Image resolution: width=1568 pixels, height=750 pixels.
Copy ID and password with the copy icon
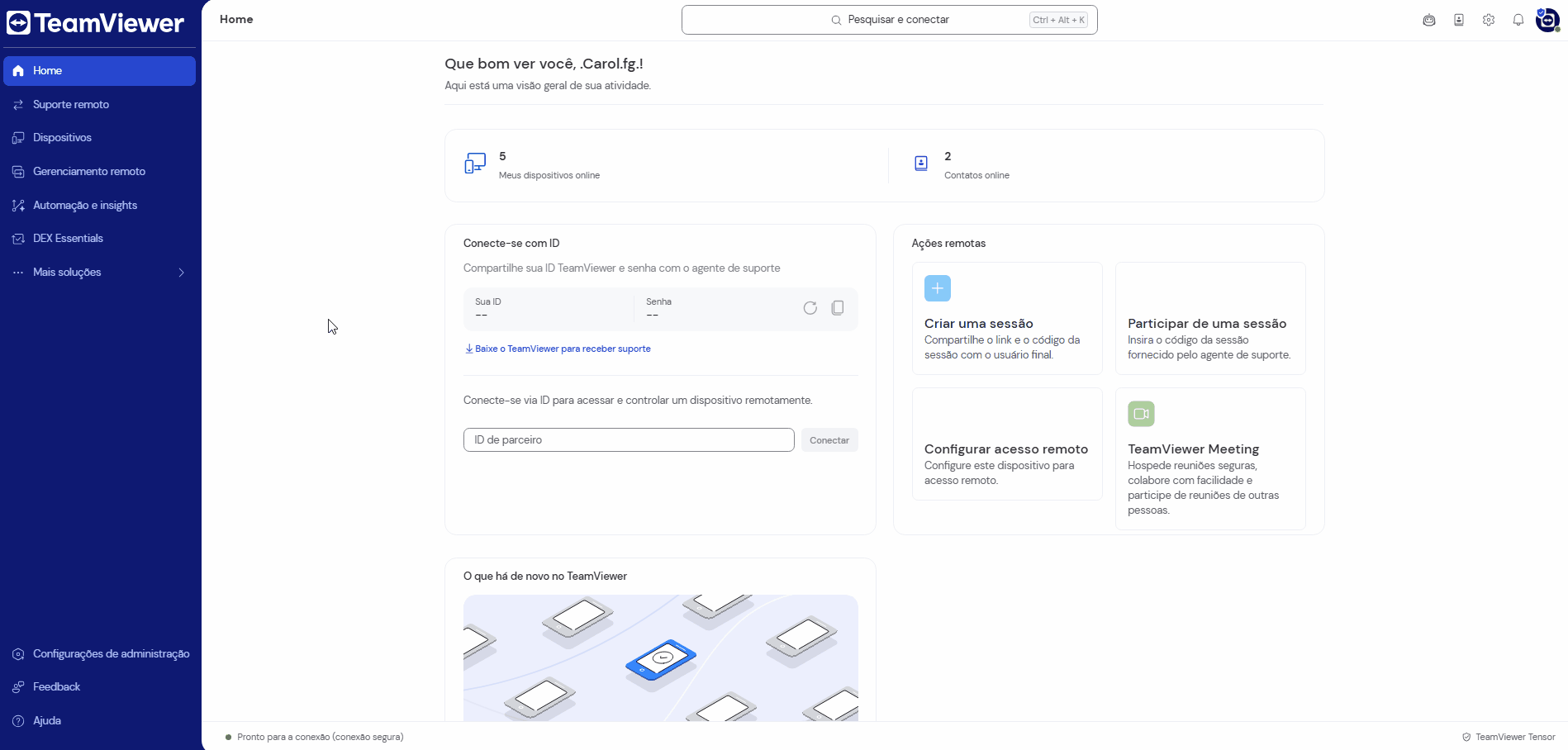tap(838, 308)
